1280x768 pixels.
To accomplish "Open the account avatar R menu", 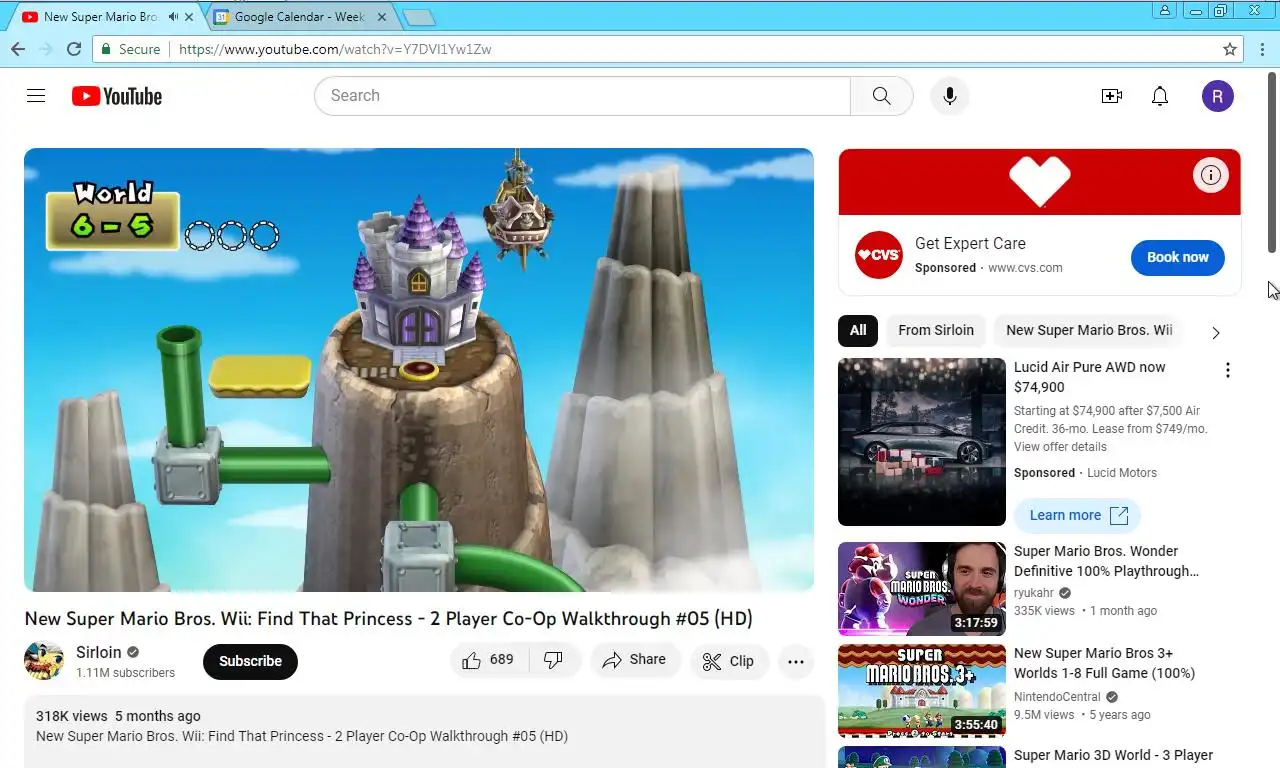I will (1217, 96).
